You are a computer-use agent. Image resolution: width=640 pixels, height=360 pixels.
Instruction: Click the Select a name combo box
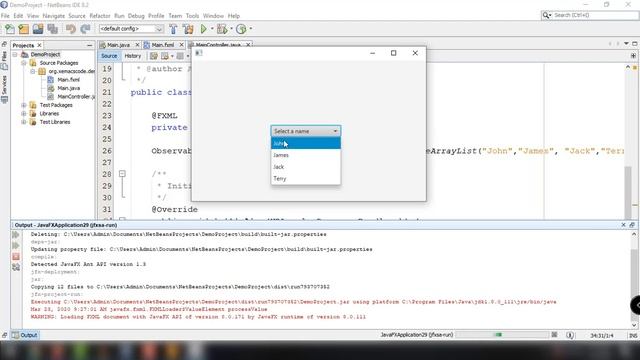[x=306, y=131]
